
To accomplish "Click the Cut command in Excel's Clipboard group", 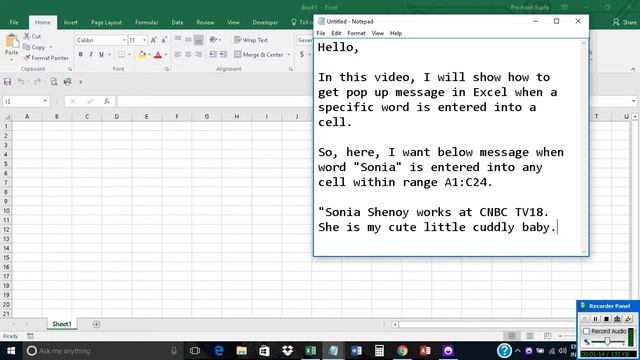I will (x=33, y=36).
